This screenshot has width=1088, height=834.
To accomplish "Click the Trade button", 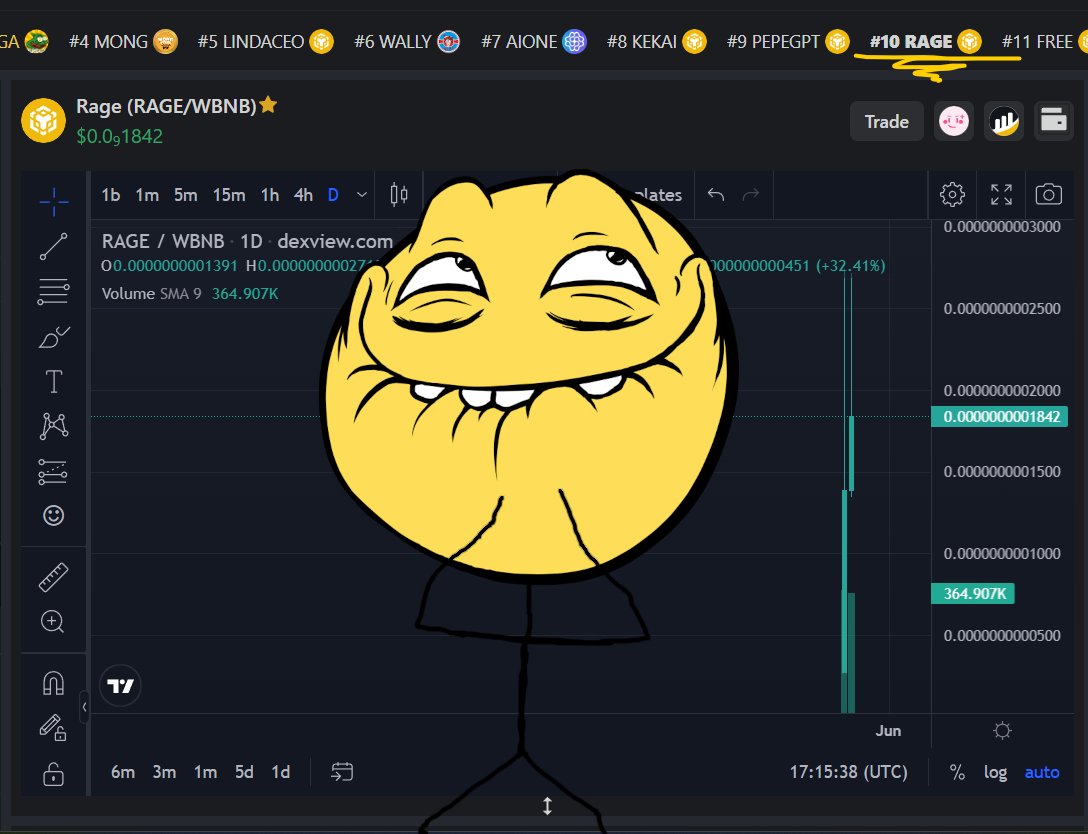I will coord(886,121).
